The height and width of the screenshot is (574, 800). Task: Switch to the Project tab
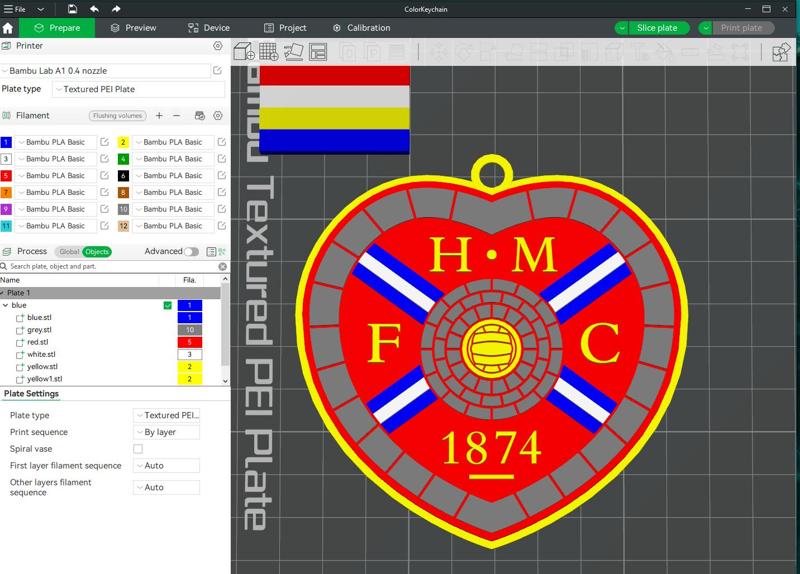285,28
